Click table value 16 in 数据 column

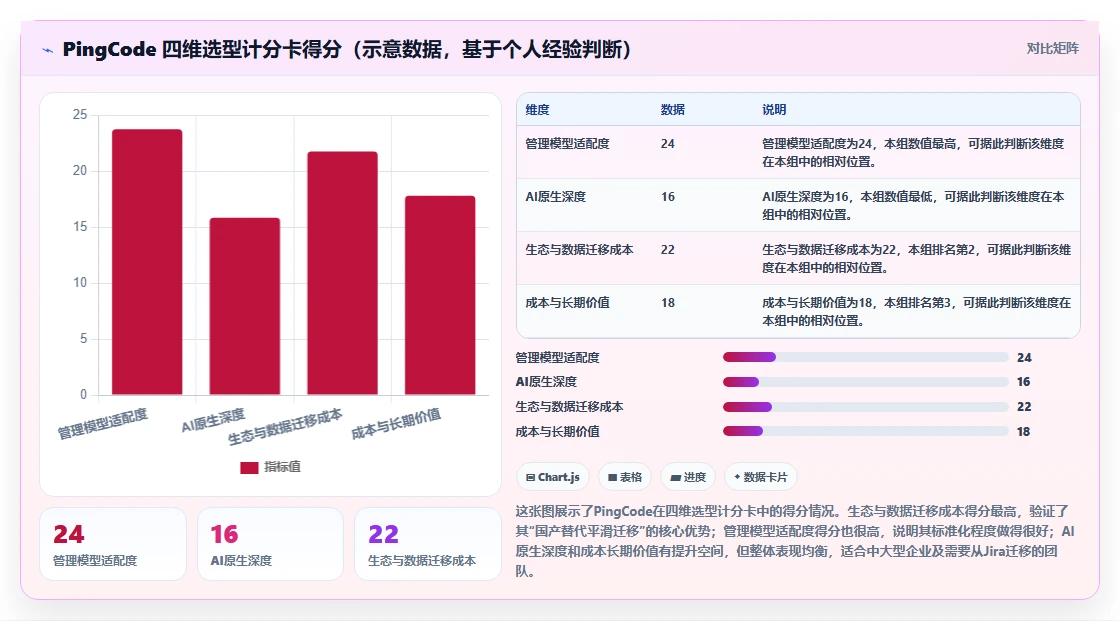click(x=668, y=197)
